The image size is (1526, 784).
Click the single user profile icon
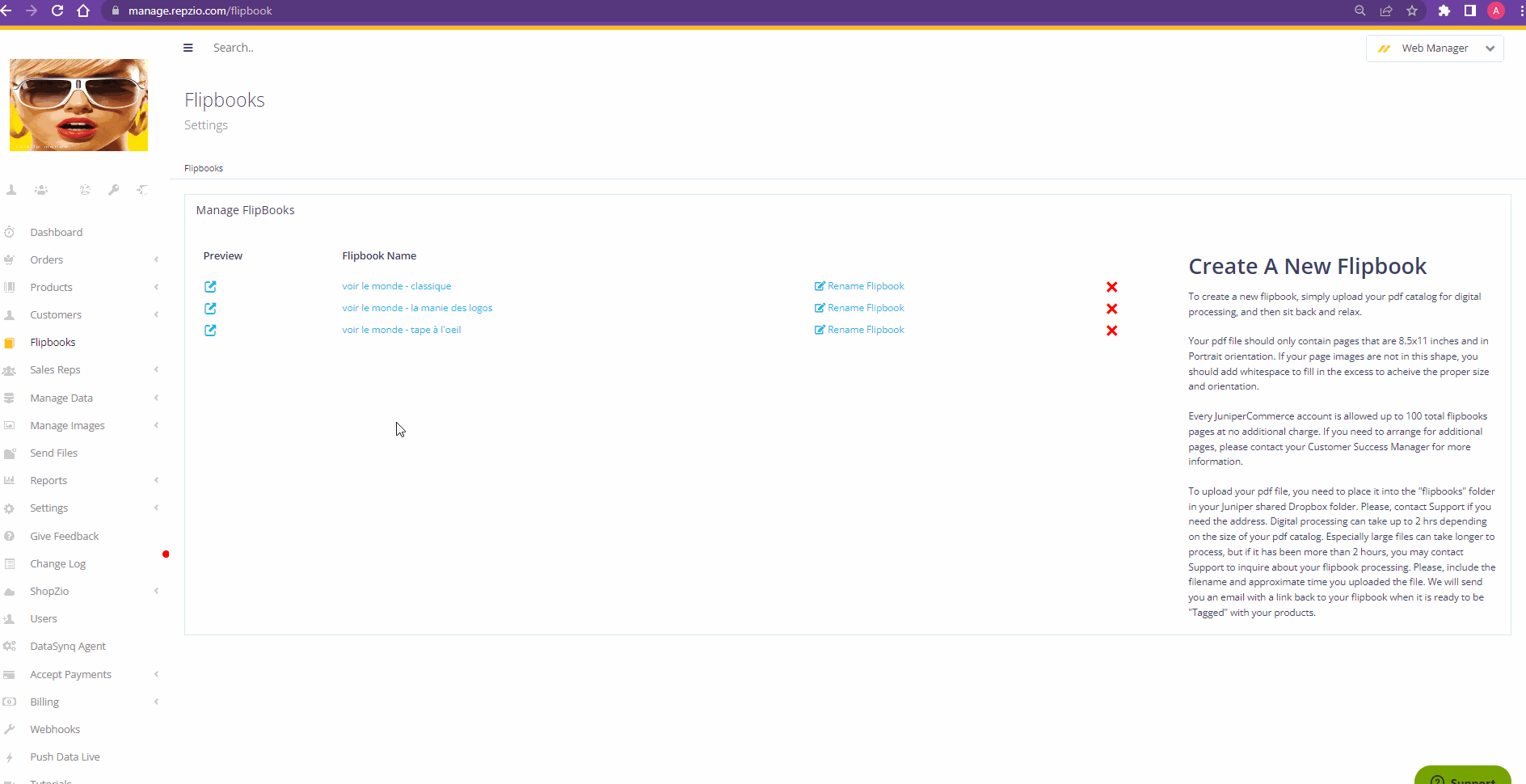(11, 190)
